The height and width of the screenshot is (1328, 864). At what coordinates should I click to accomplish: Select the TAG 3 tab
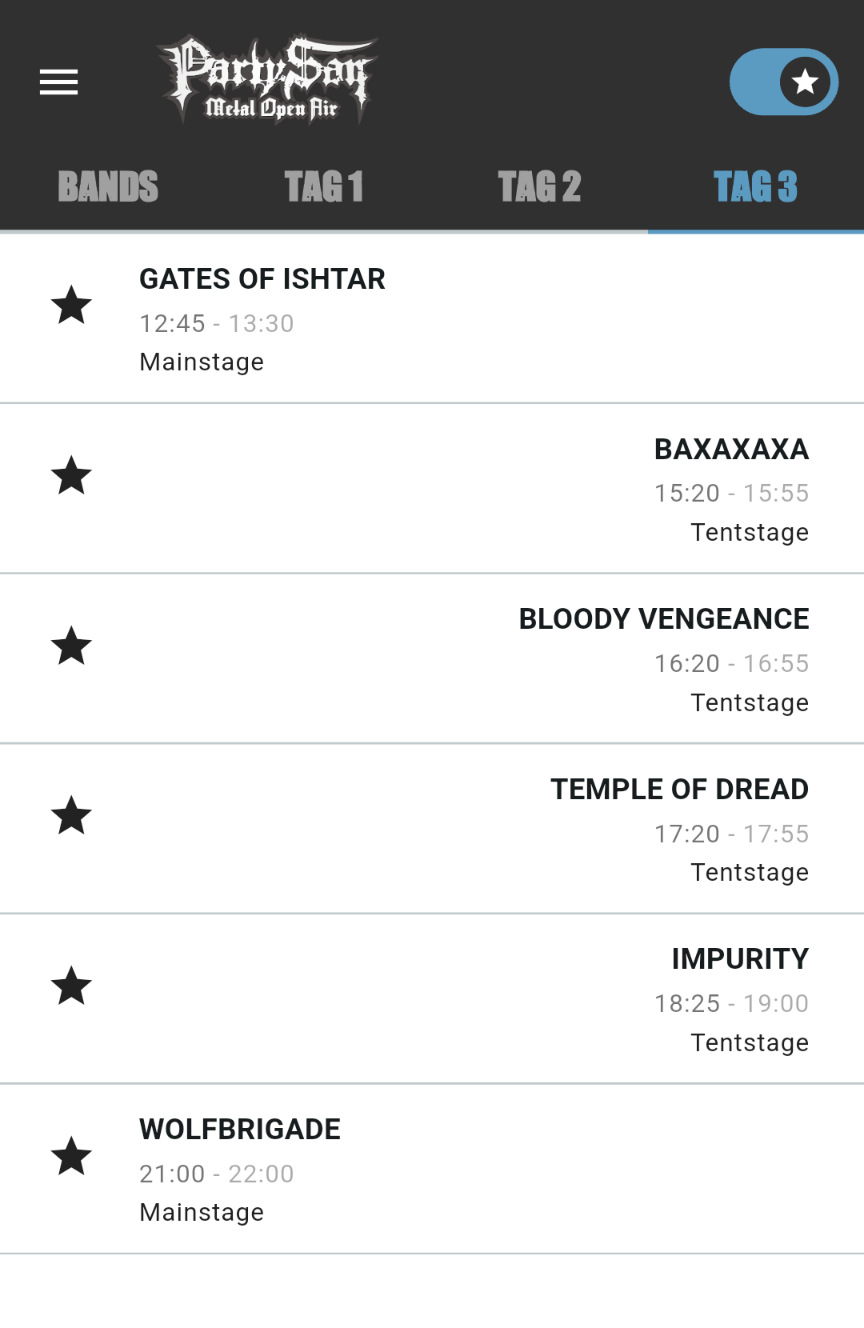[x=756, y=187]
